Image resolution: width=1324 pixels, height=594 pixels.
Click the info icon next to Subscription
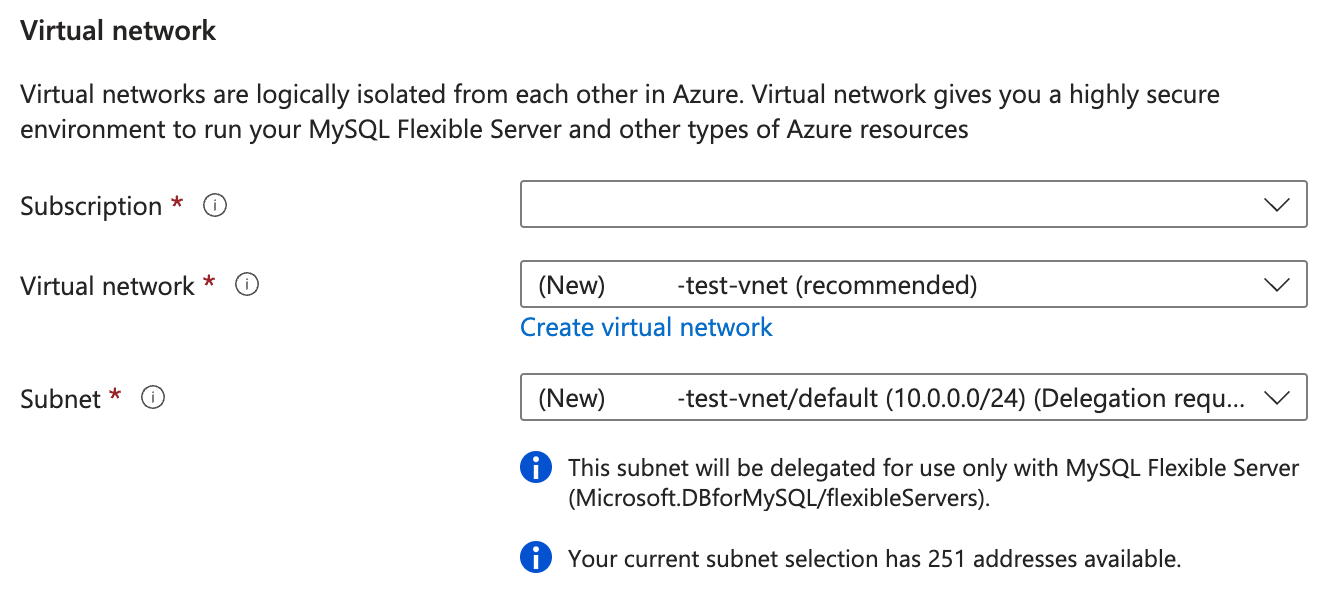tap(215, 206)
